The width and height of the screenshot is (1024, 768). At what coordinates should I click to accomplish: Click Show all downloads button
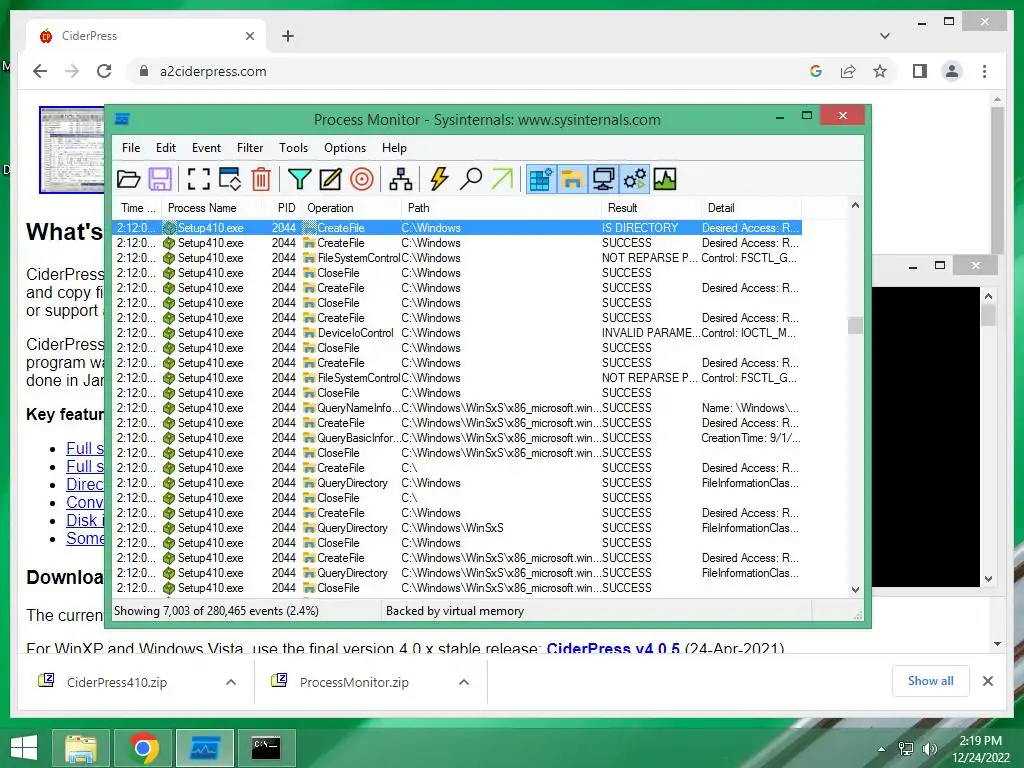point(931,681)
